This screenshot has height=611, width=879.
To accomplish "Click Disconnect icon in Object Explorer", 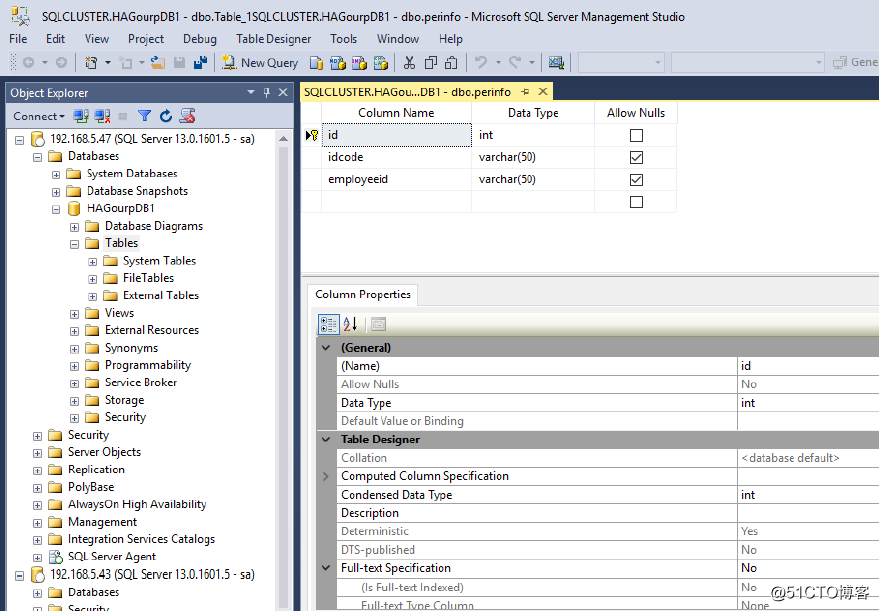I will (102, 116).
